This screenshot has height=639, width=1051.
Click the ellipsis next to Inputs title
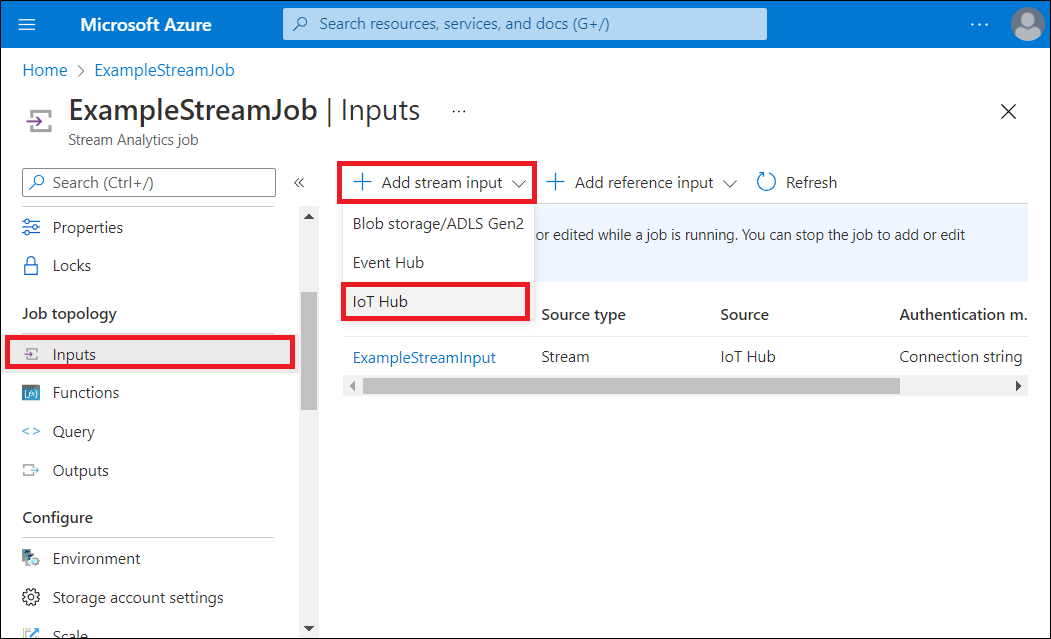(x=459, y=112)
